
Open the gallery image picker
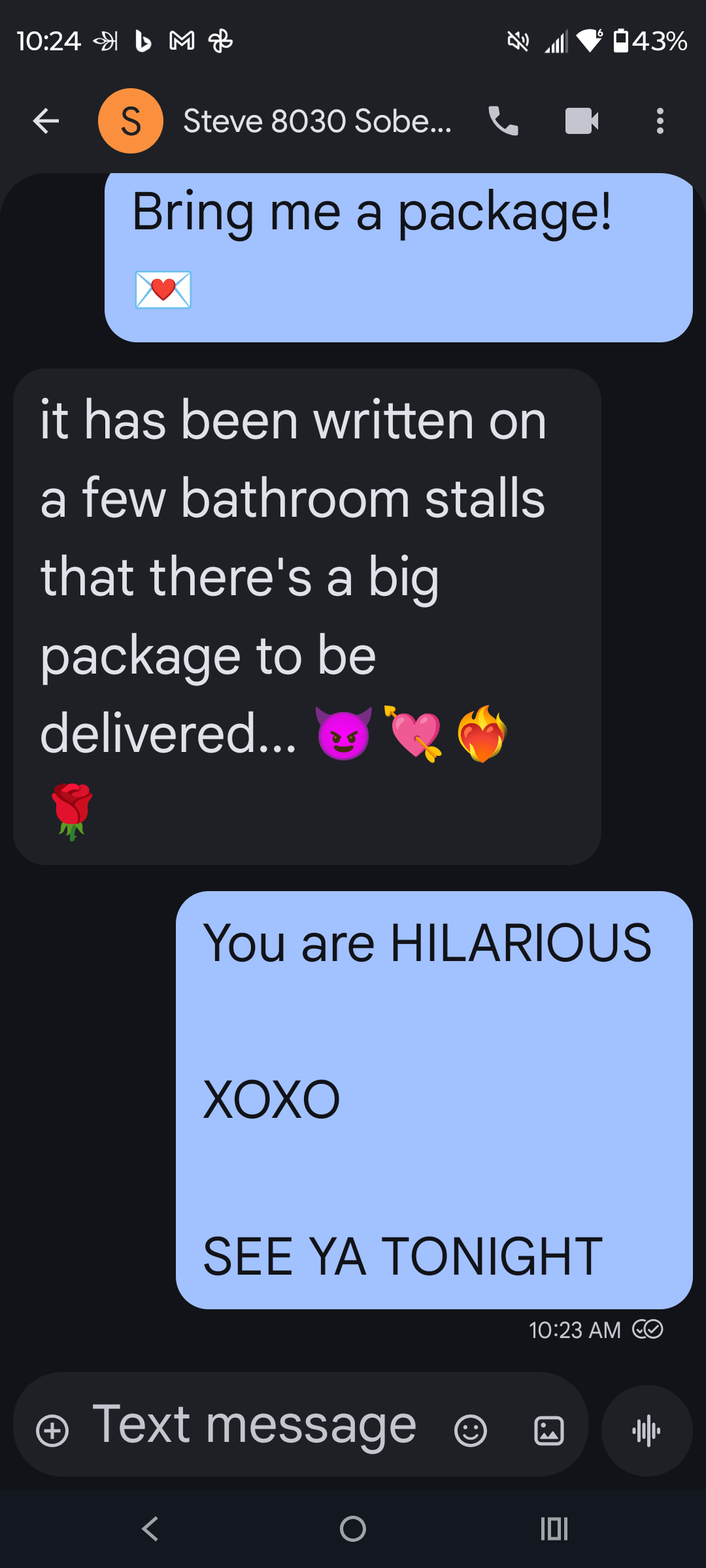549,1431
